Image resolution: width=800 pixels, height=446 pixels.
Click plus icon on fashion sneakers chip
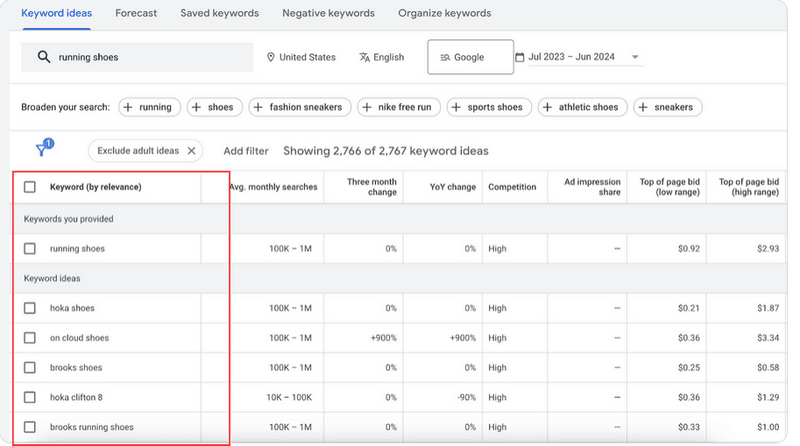(258, 107)
